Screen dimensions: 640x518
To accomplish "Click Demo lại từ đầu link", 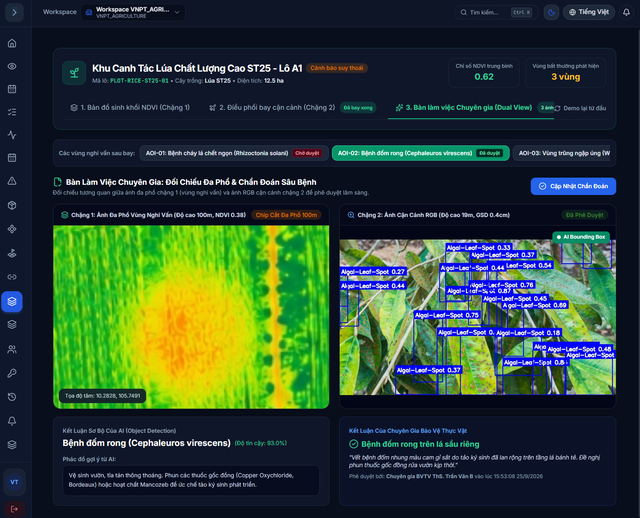I will 580,108.
